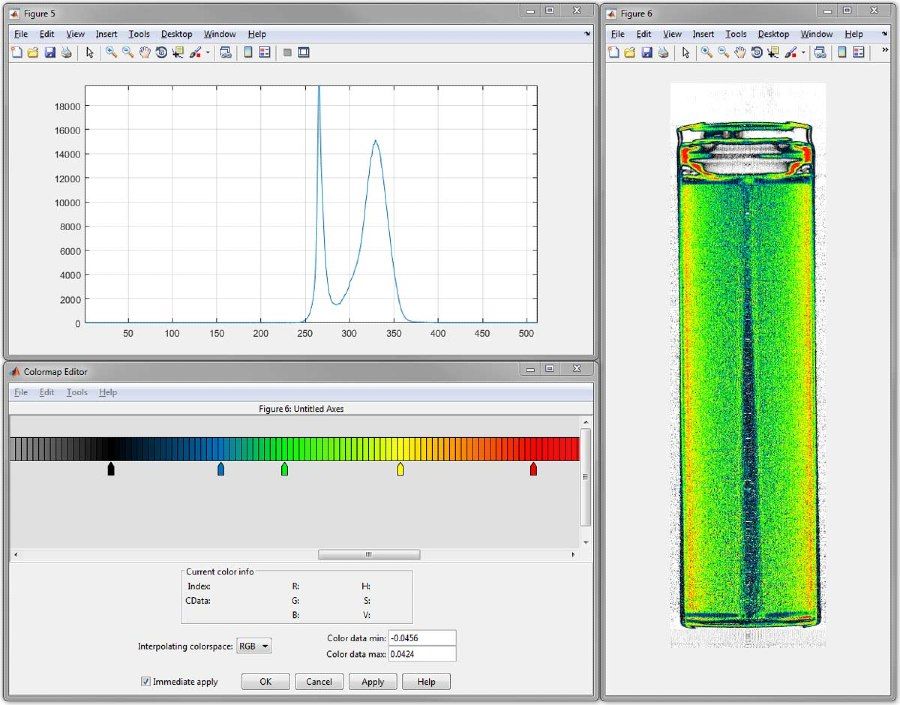Activate the Pan hand tool in Figure 5
The image size is (900, 705).
144,53
